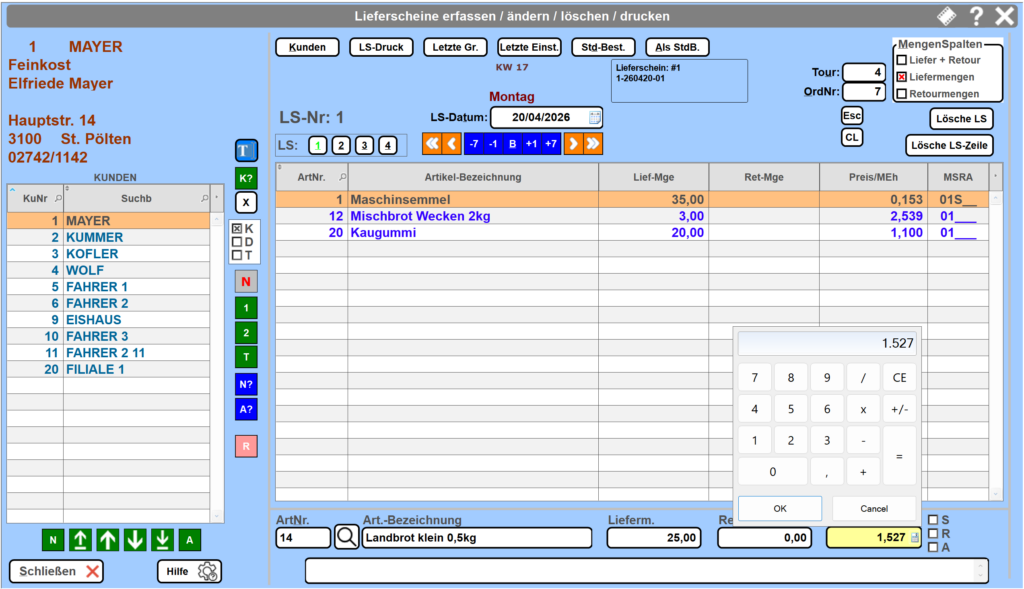1024x589 pixels.
Task: Toggle the Retourmengen checkbox
Action: (902, 94)
